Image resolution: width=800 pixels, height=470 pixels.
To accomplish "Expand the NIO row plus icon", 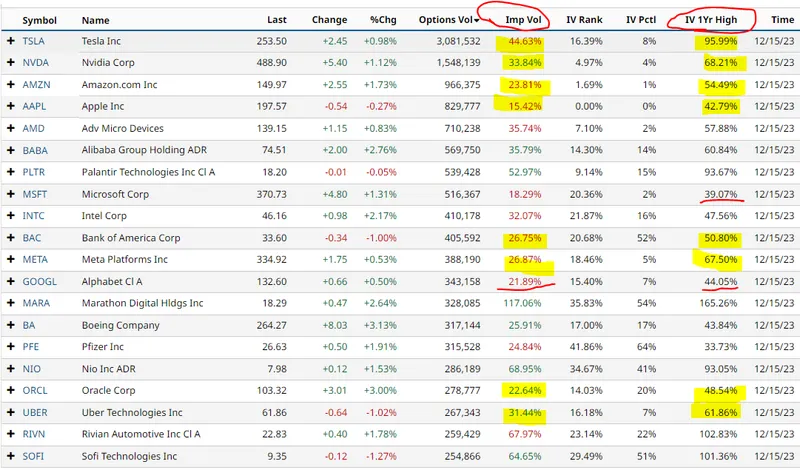I will tap(11, 368).
